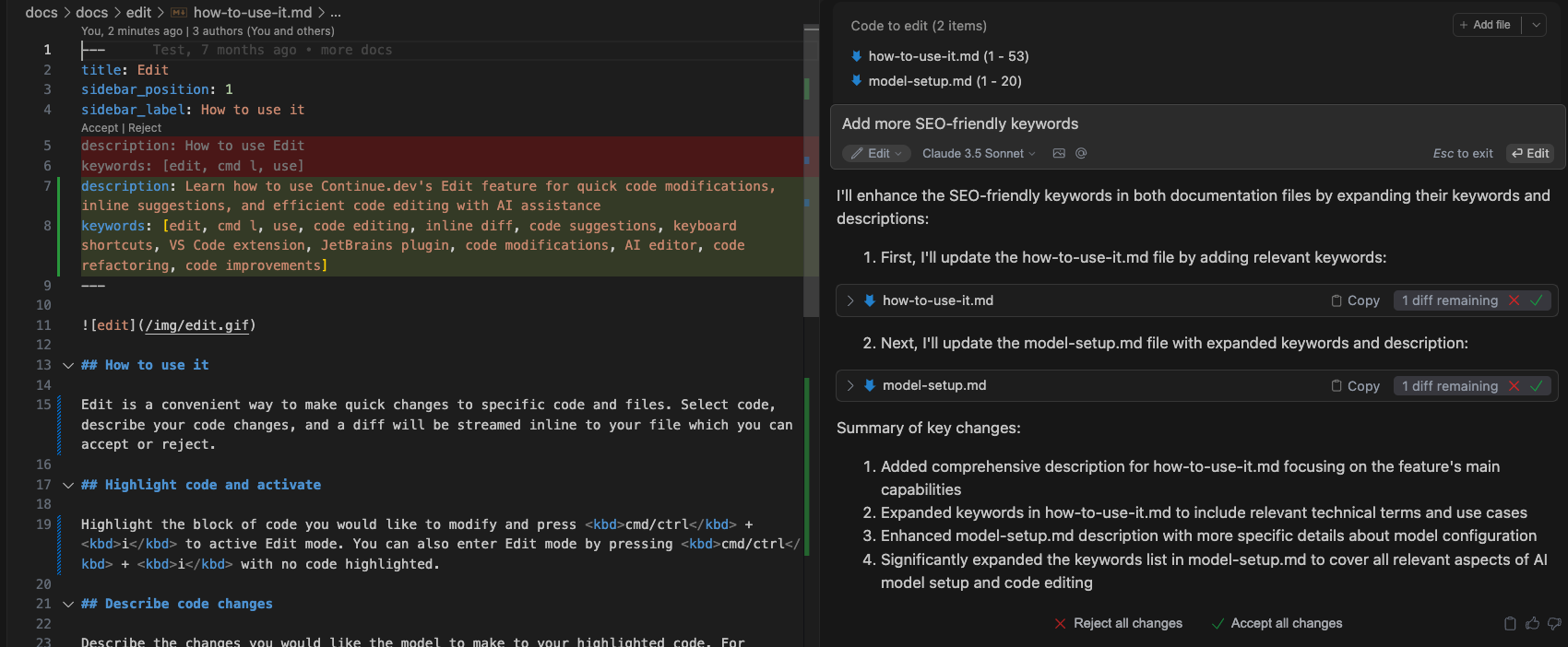The width and height of the screenshot is (1568, 647).
Task: Expand the how-to-use-it.md code block chevron
Action: [x=850, y=300]
